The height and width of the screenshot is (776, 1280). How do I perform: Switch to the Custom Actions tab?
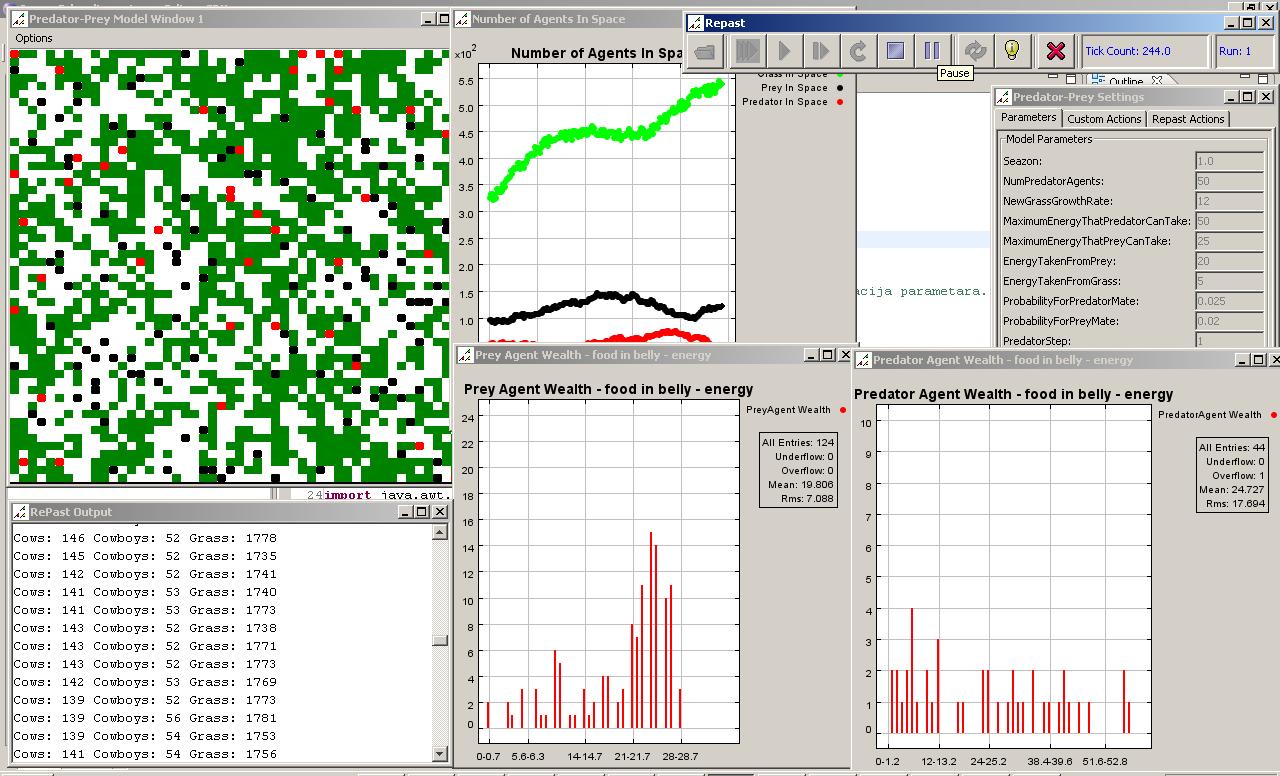1104,119
